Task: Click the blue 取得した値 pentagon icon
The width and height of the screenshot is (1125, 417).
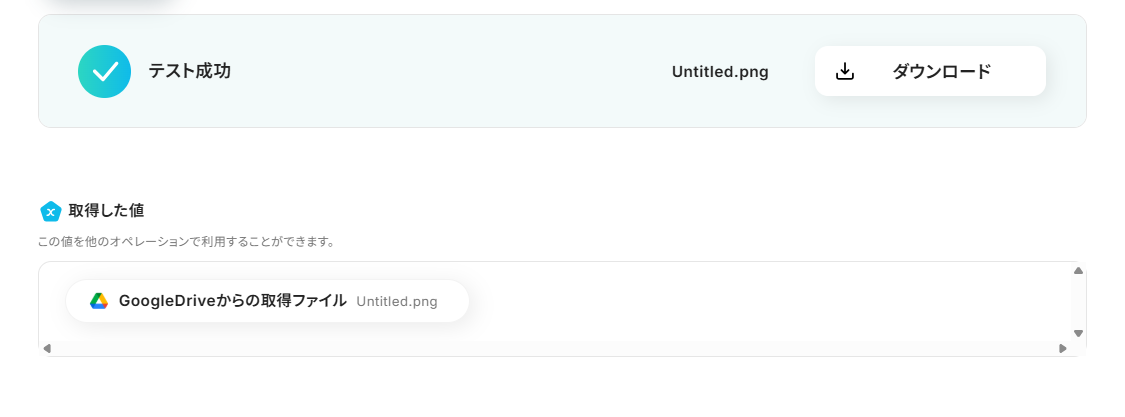Action: point(50,211)
